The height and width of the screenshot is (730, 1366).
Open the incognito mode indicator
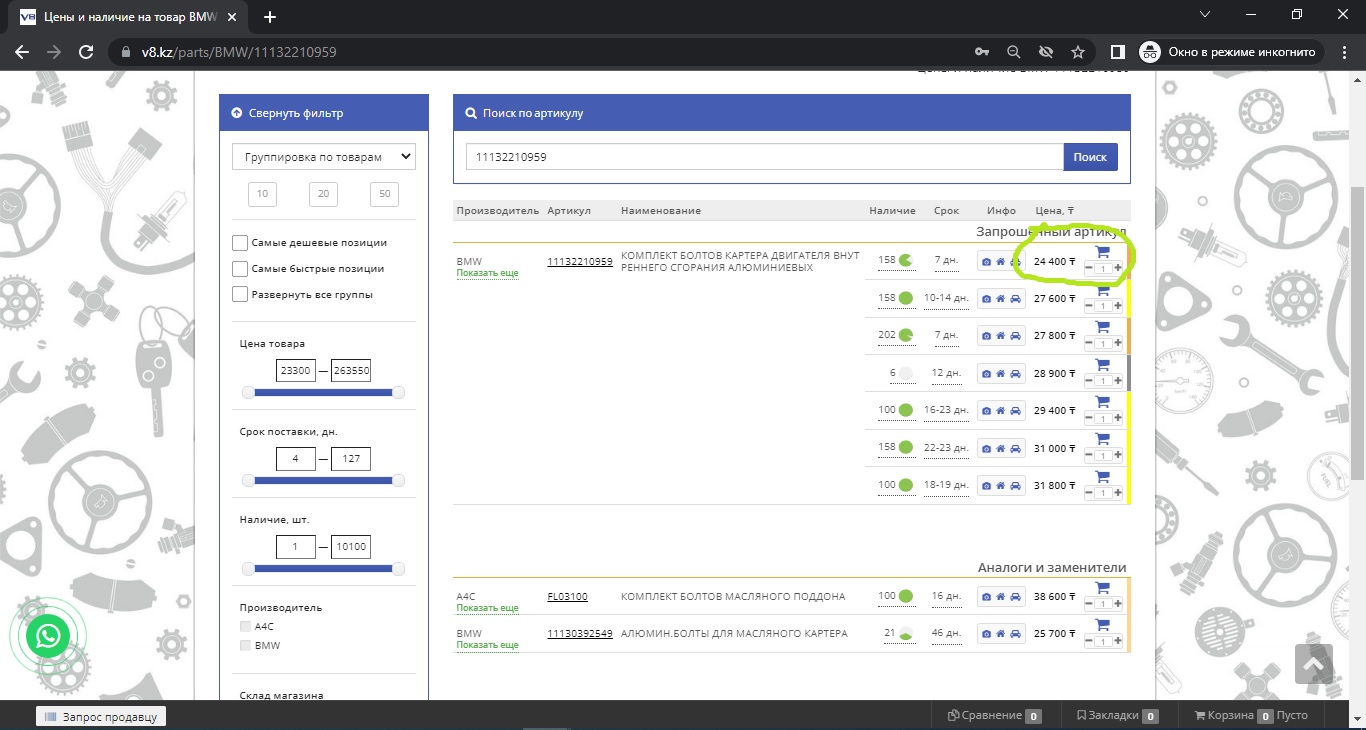coord(1232,52)
